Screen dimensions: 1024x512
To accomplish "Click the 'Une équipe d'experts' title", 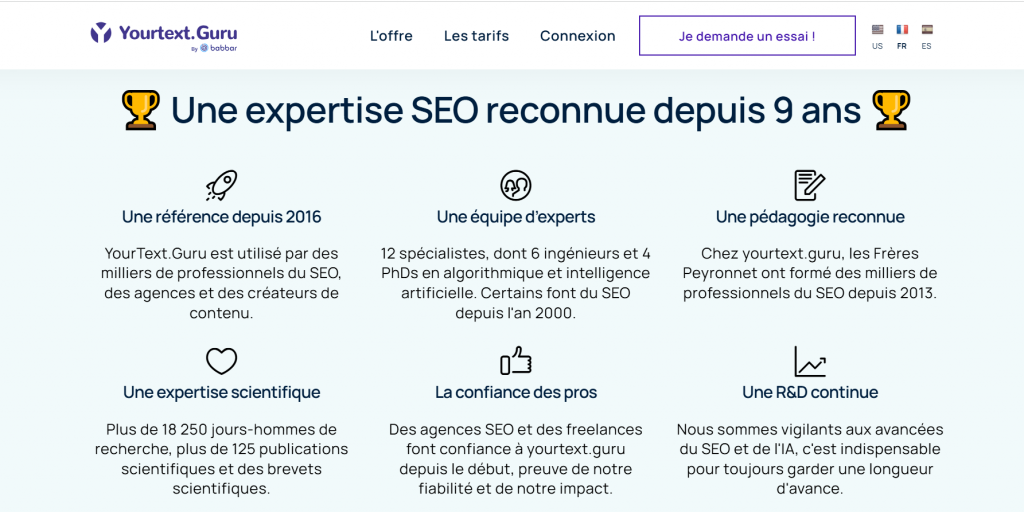I will tap(516, 217).
